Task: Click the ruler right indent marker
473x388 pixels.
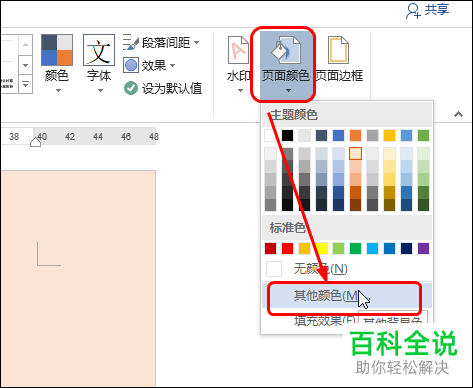Action: point(35,142)
